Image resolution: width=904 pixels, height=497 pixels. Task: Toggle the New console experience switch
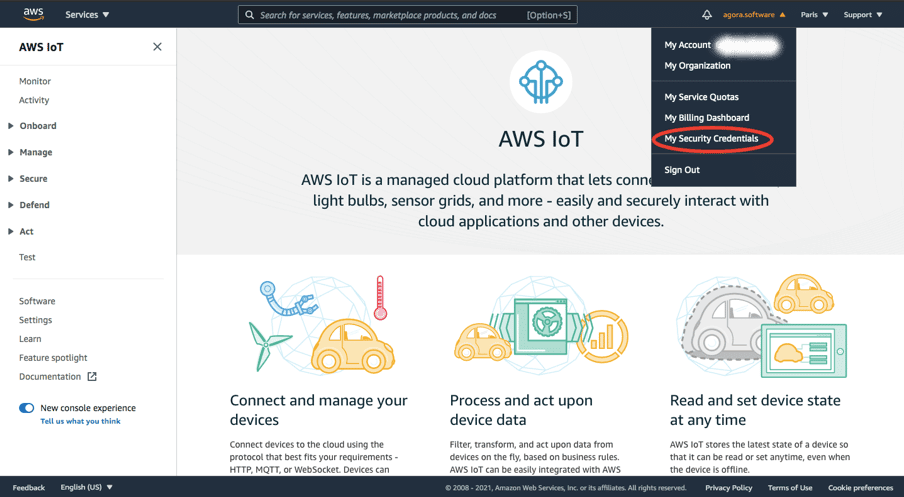[27, 408]
